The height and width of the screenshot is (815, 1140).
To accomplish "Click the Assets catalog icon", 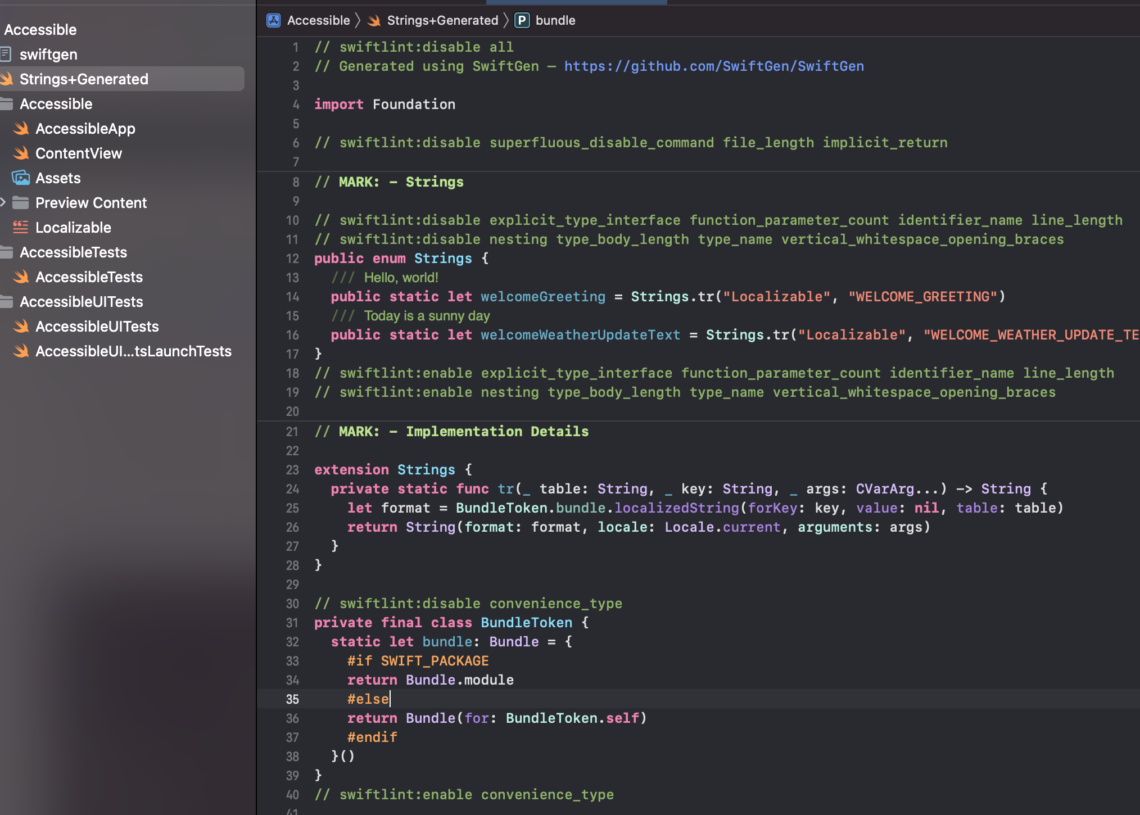I will 21,178.
